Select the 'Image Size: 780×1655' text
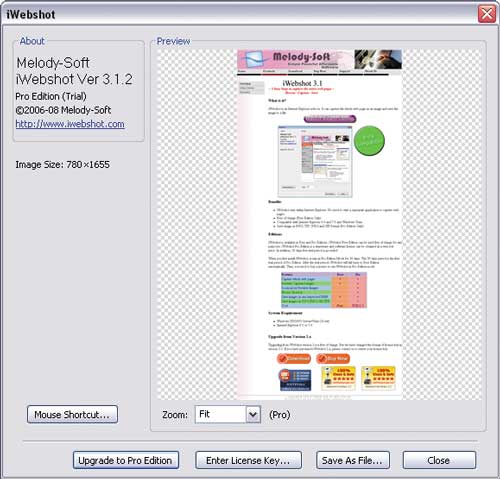The image size is (500, 479). pos(62,165)
